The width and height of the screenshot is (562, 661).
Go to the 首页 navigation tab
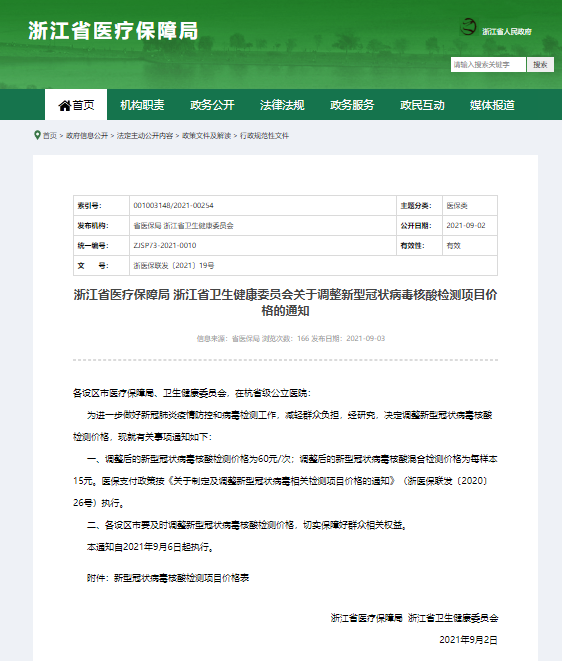pos(76,105)
